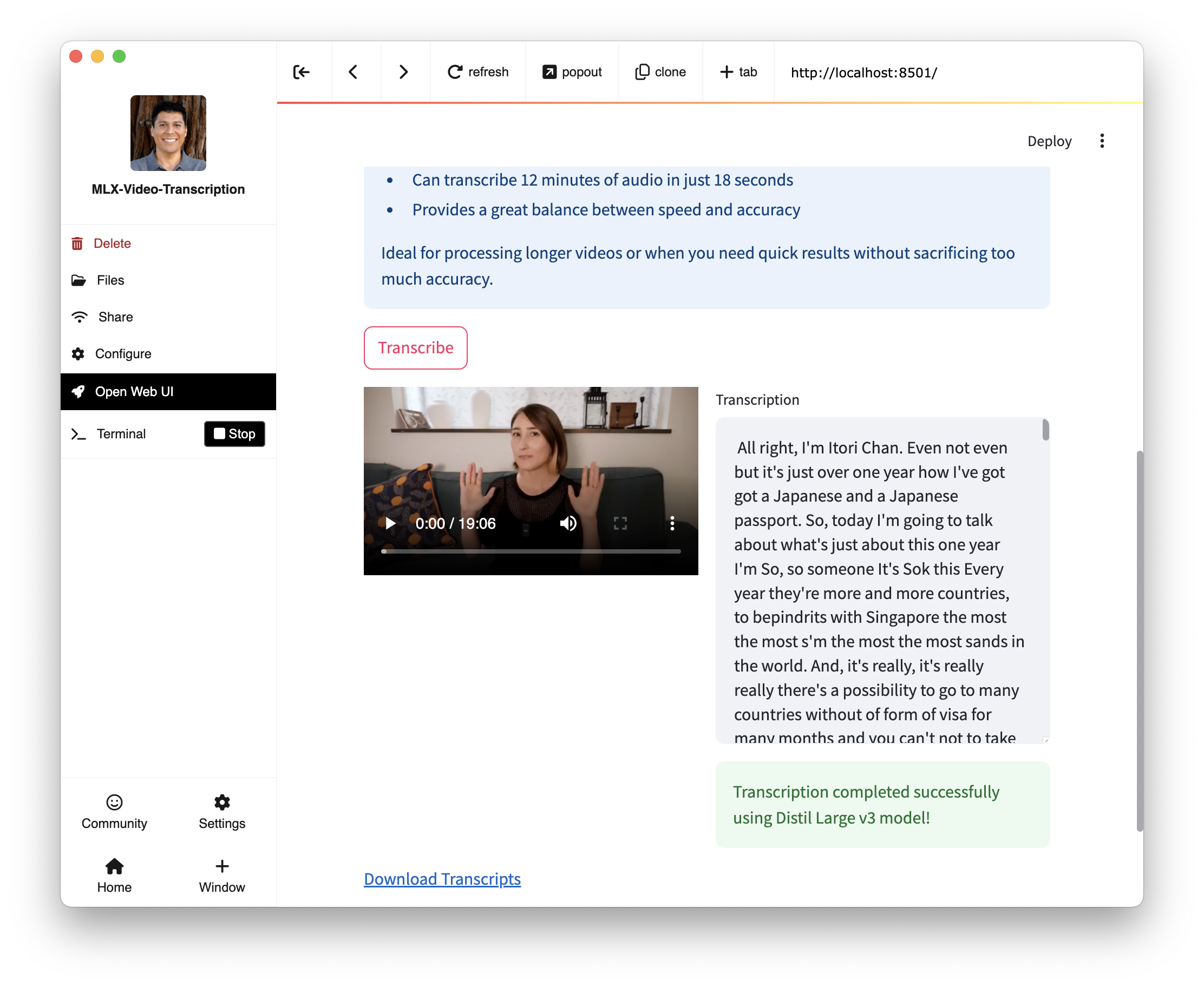
Task: Open the Files menu item
Action: coord(110,280)
